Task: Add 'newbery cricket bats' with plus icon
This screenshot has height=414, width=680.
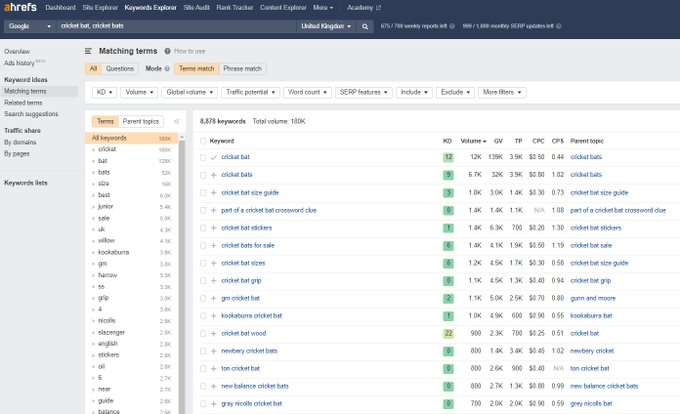Action: coord(213,351)
